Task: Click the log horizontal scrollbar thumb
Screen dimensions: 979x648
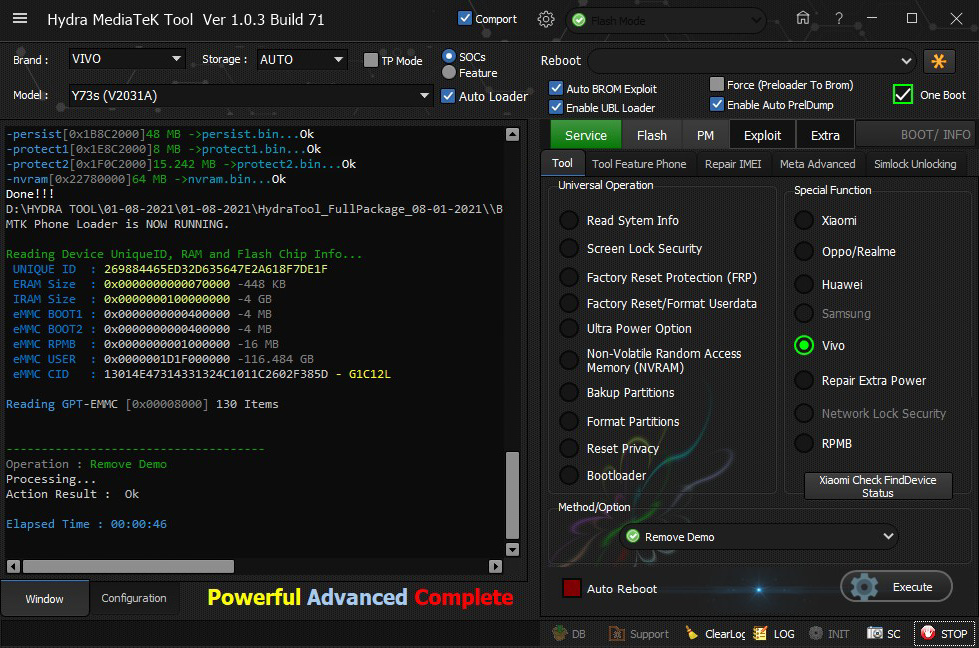Action: [x=129, y=566]
